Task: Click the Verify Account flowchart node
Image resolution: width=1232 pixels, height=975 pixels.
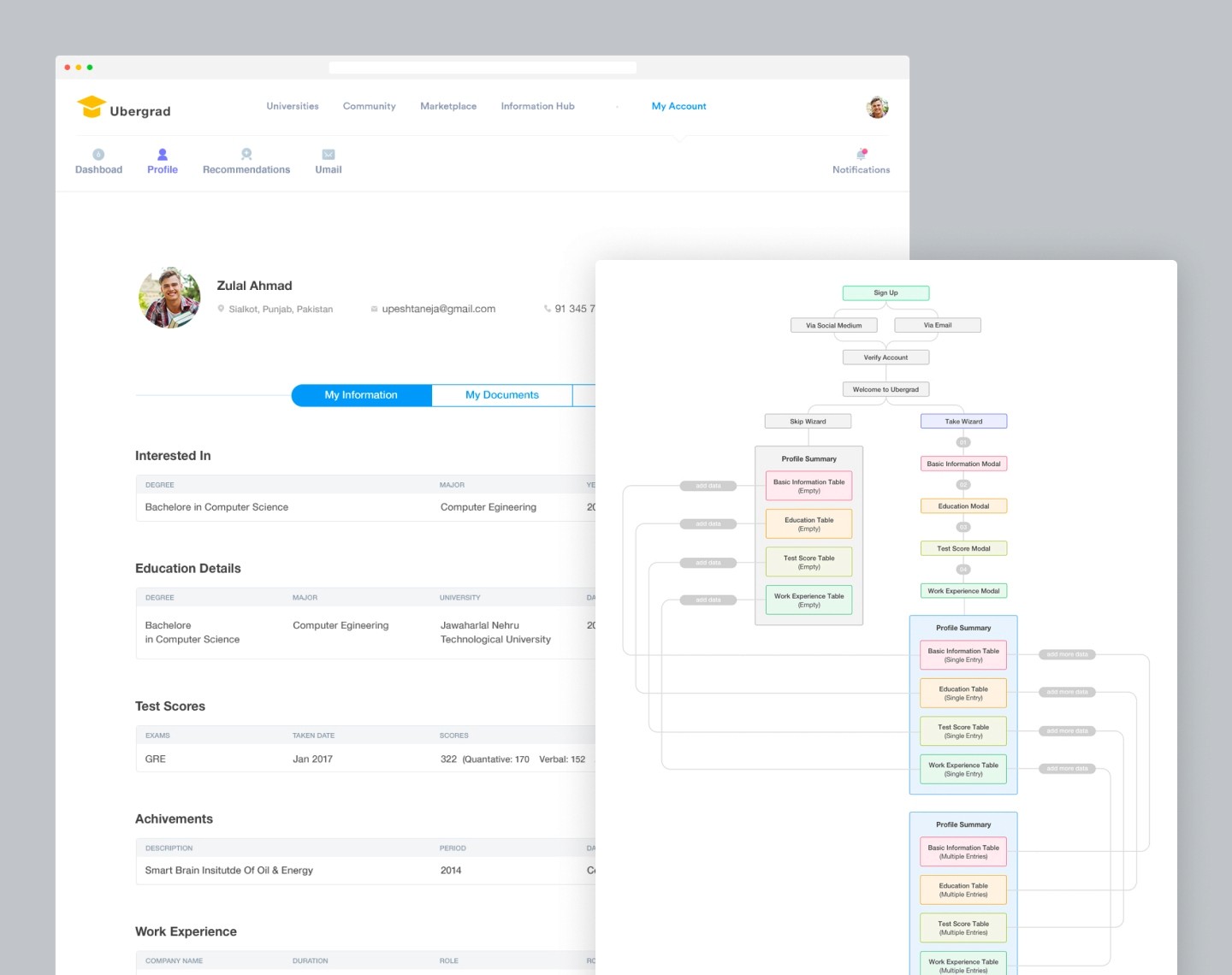Action: pos(886,357)
